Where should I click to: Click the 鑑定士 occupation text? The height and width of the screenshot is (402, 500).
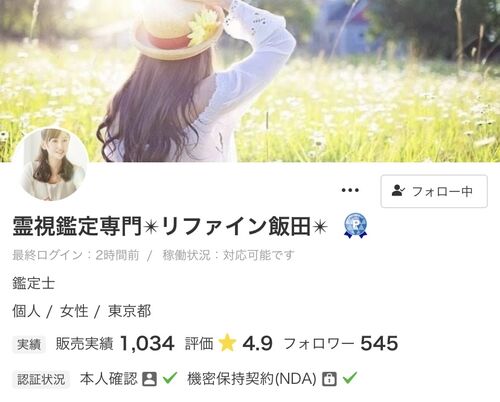[33, 284]
